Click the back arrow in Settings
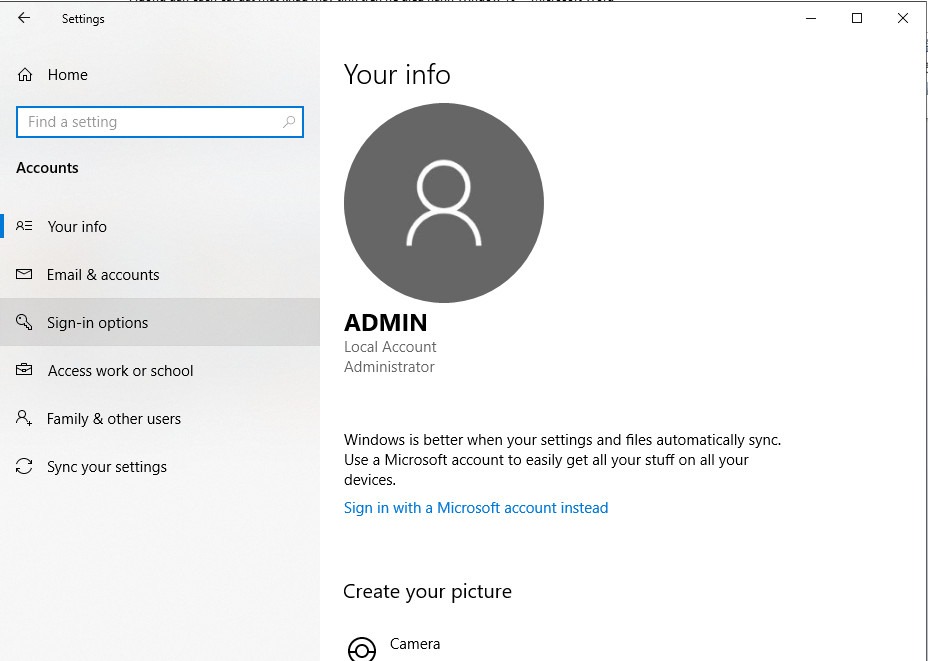928x661 pixels. (x=24, y=18)
